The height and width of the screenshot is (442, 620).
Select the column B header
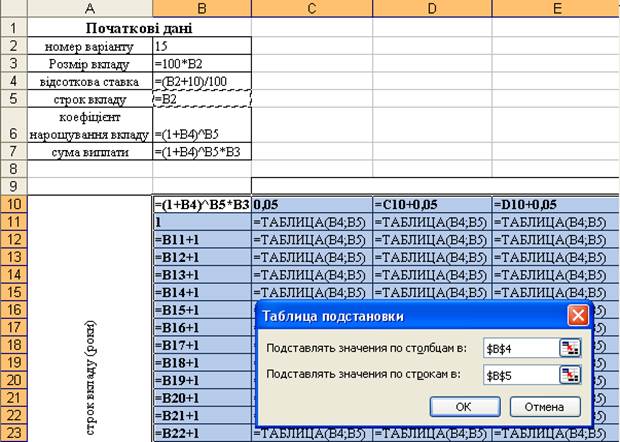click(x=201, y=8)
